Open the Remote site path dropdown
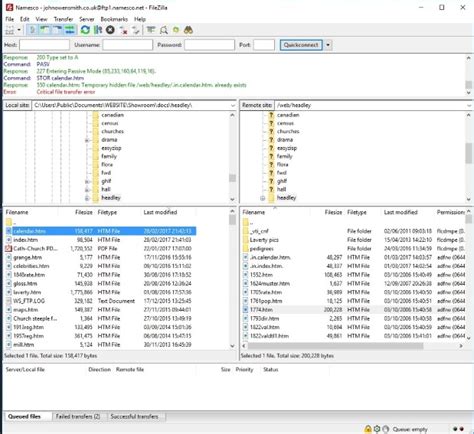The width and height of the screenshot is (474, 434). (469, 105)
